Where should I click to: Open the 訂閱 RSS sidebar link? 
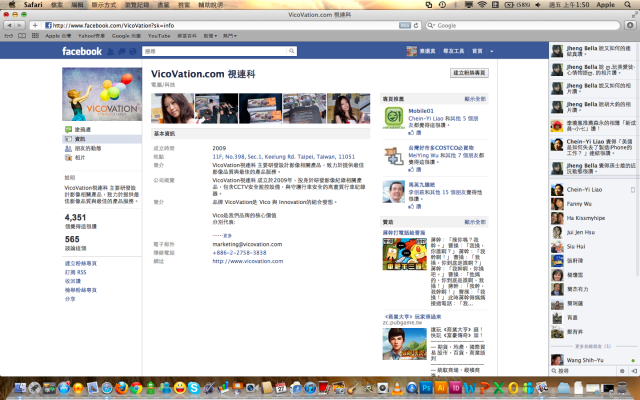click(x=76, y=272)
